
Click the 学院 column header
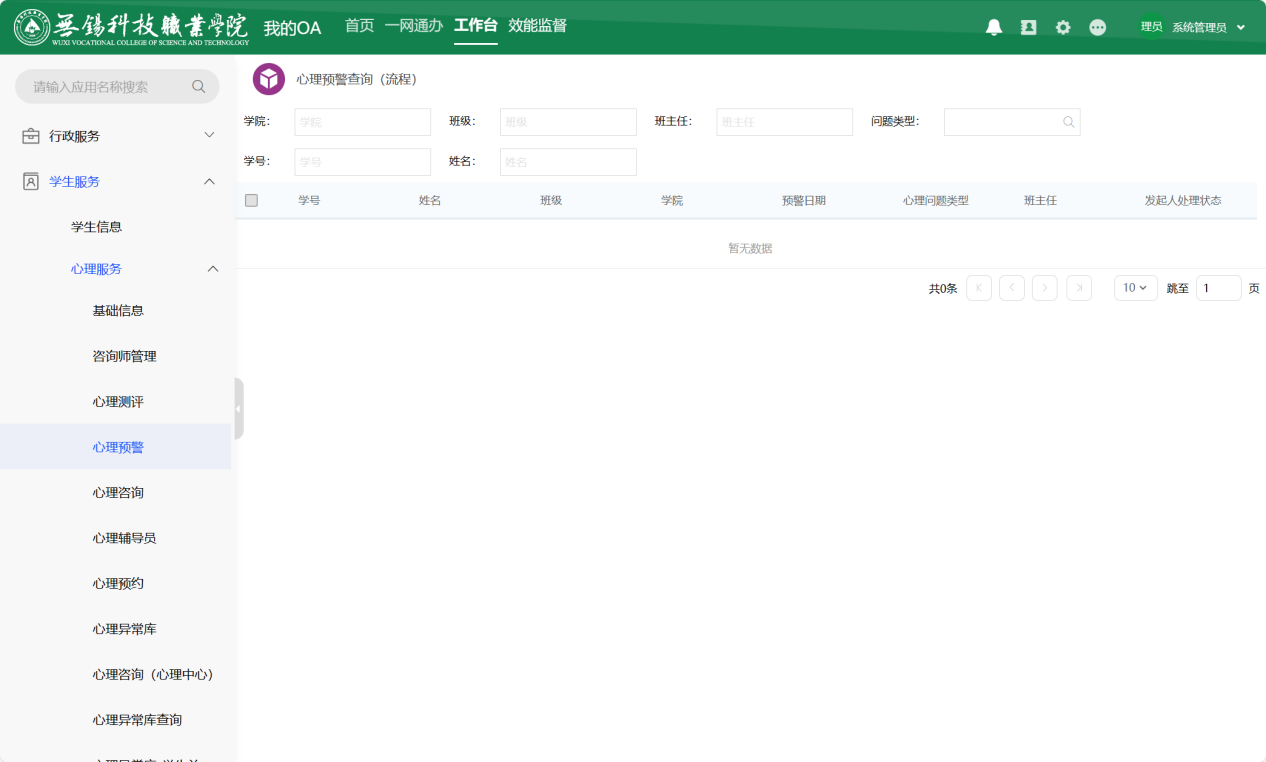672,201
